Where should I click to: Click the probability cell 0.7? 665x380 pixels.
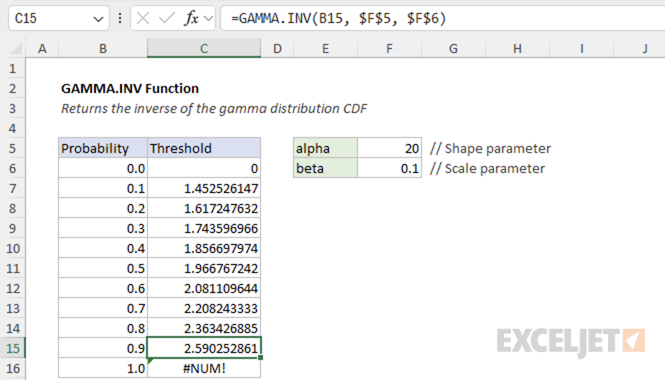click(103, 308)
